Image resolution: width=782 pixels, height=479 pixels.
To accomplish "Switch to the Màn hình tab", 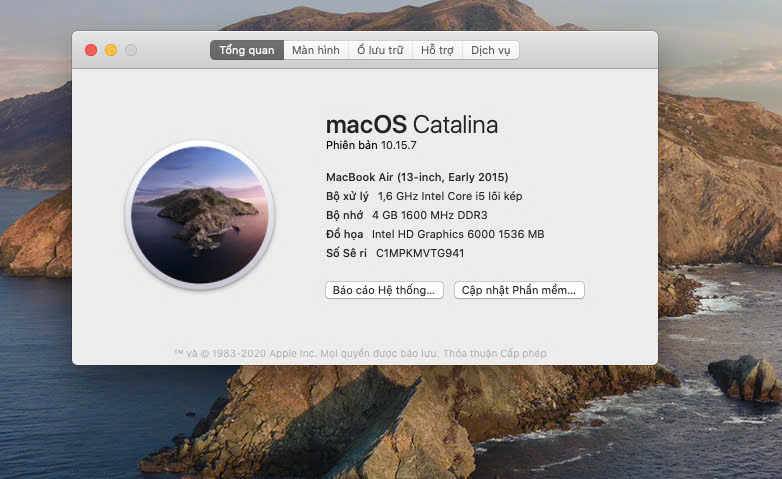I will [x=315, y=50].
